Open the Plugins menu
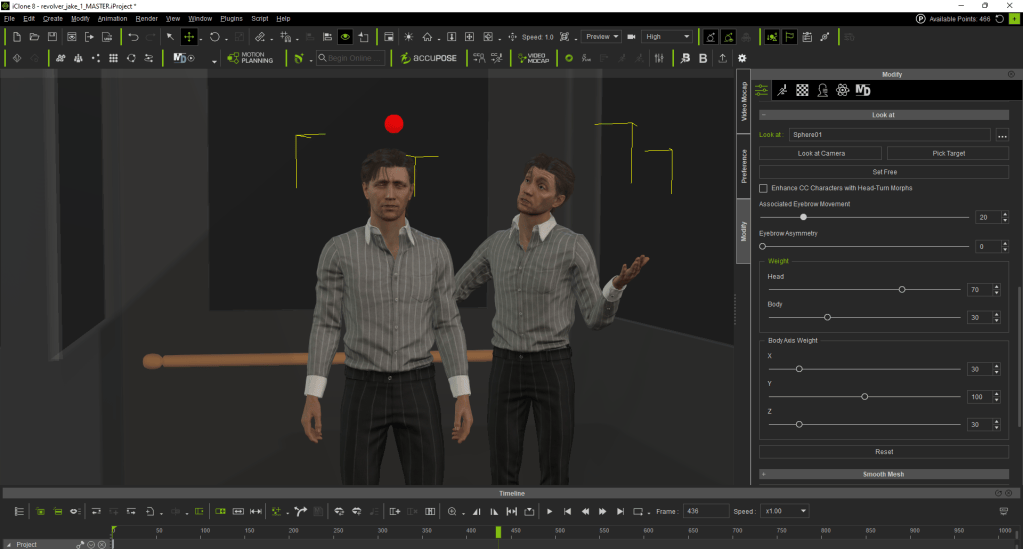The height and width of the screenshot is (549, 1023). [231, 19]
